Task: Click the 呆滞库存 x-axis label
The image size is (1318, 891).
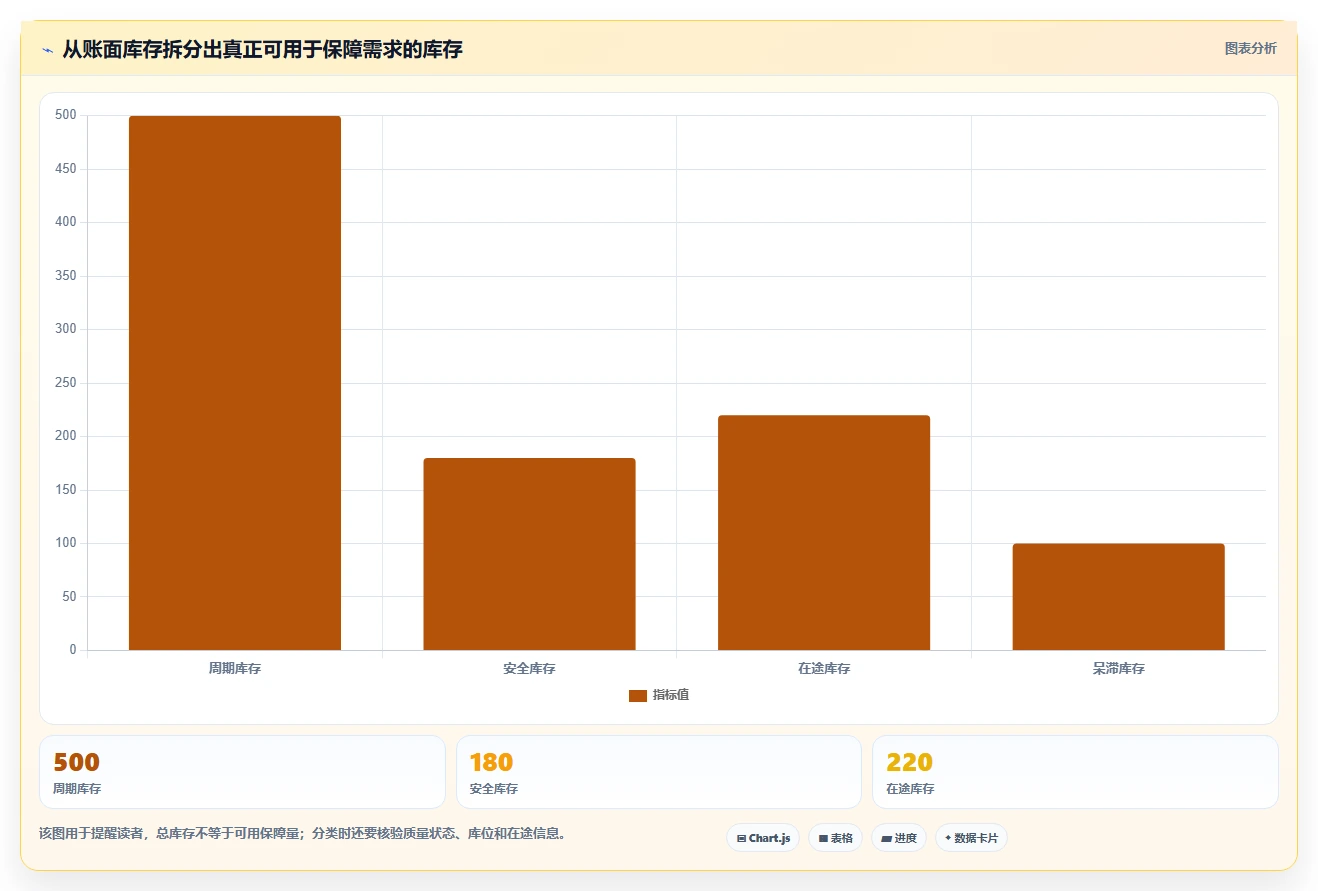Action: point(1118,668)
